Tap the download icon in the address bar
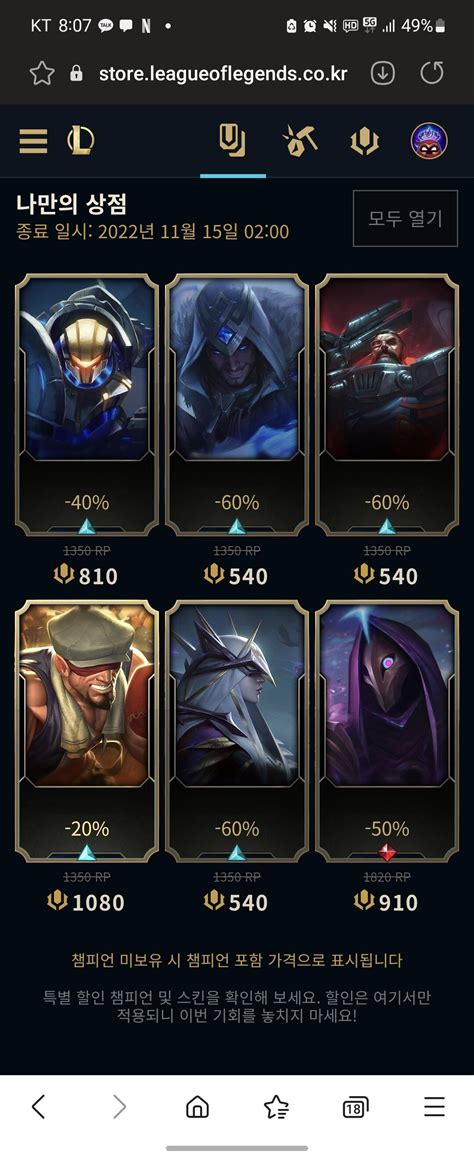474x1158 pixels. coord(382,73)
